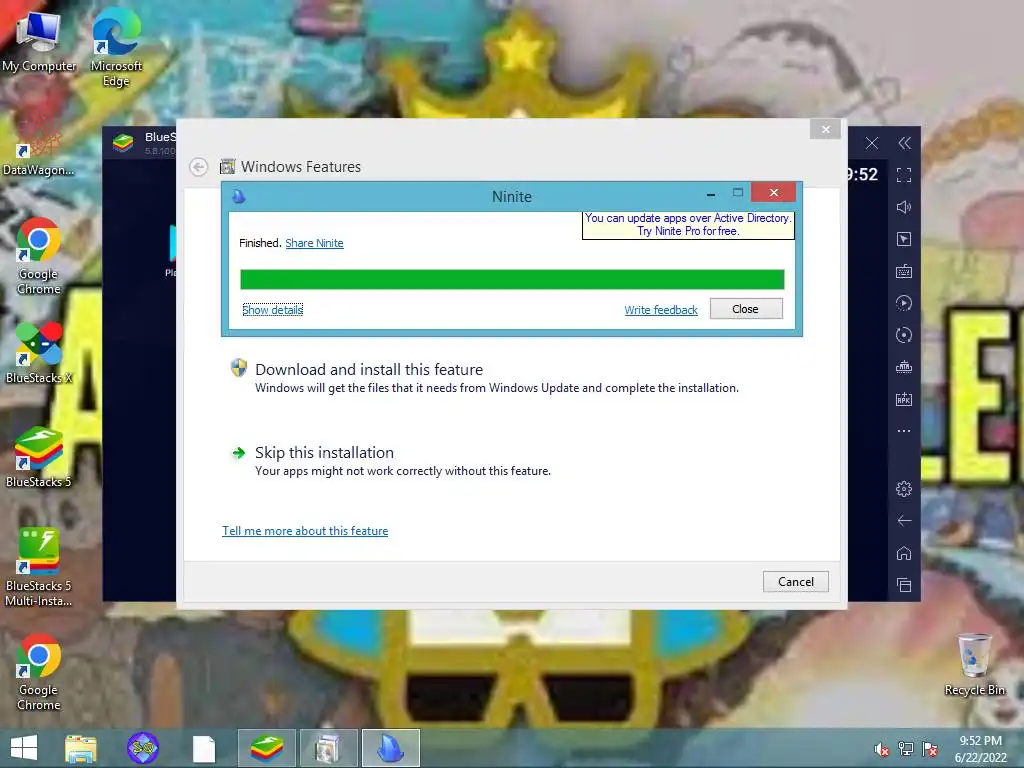This screenshot has width=1024, height=768.
Task: Click the Windows Start button
Action: (x=24, y=748)
